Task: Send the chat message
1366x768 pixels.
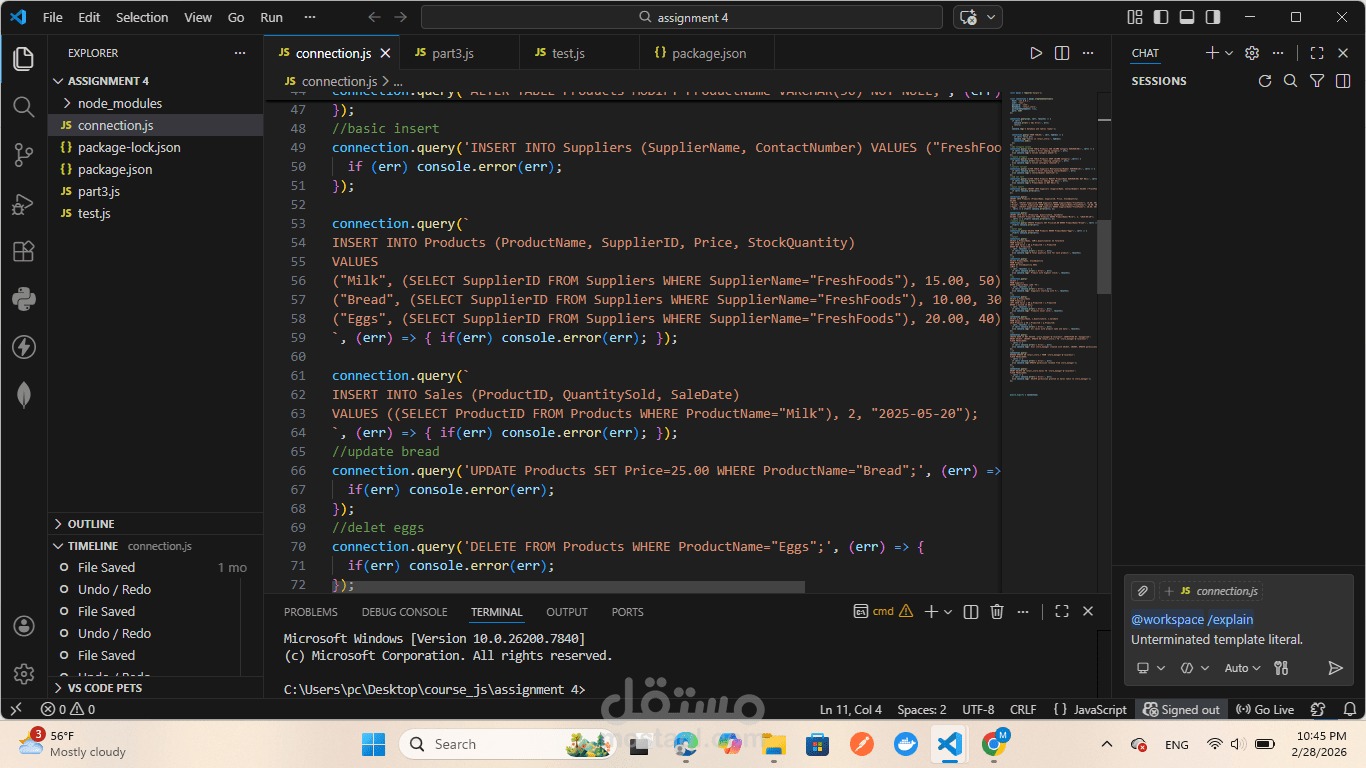Action: point(1335,668)
